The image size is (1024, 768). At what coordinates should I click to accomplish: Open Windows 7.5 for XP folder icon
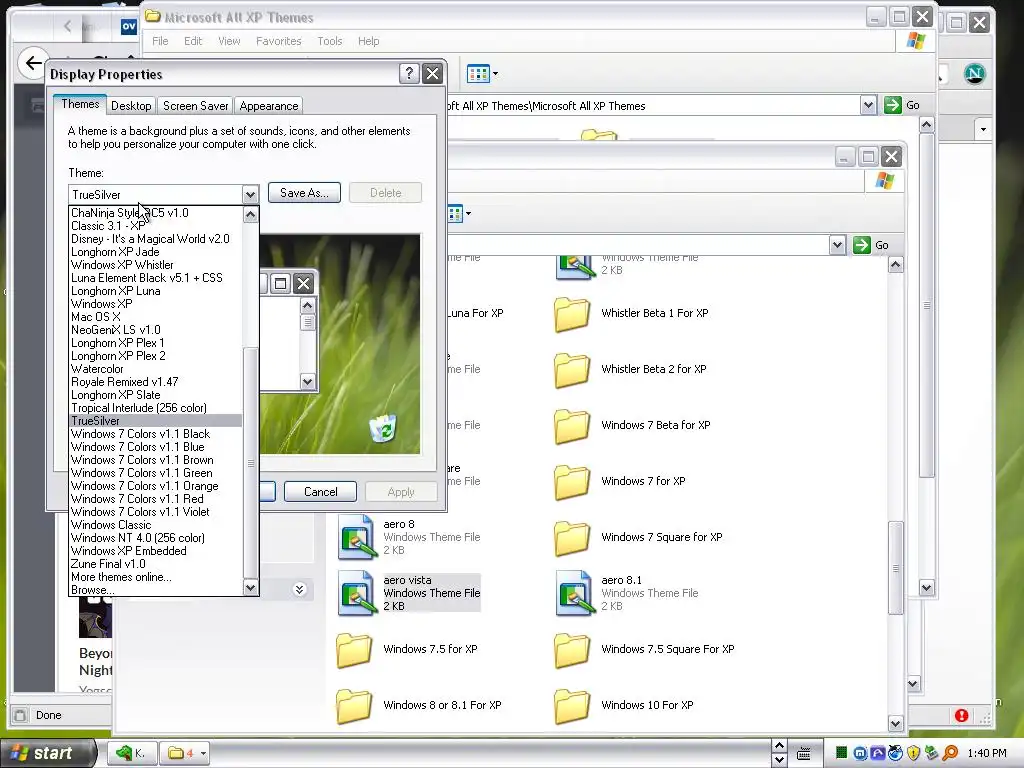[354, 650]
